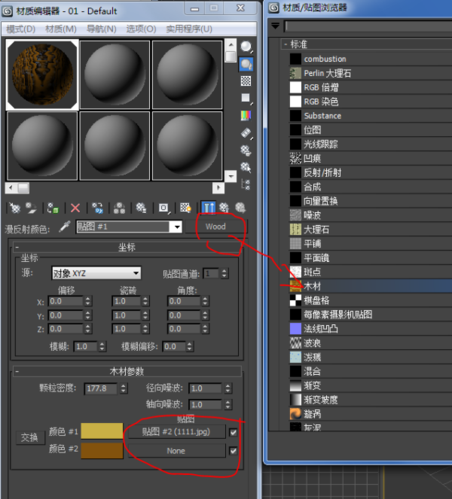Toggle the checkbox beside 贴图 #2 (1111.jpg)
This screenshot has height=499, width=452.
point(233,432)
